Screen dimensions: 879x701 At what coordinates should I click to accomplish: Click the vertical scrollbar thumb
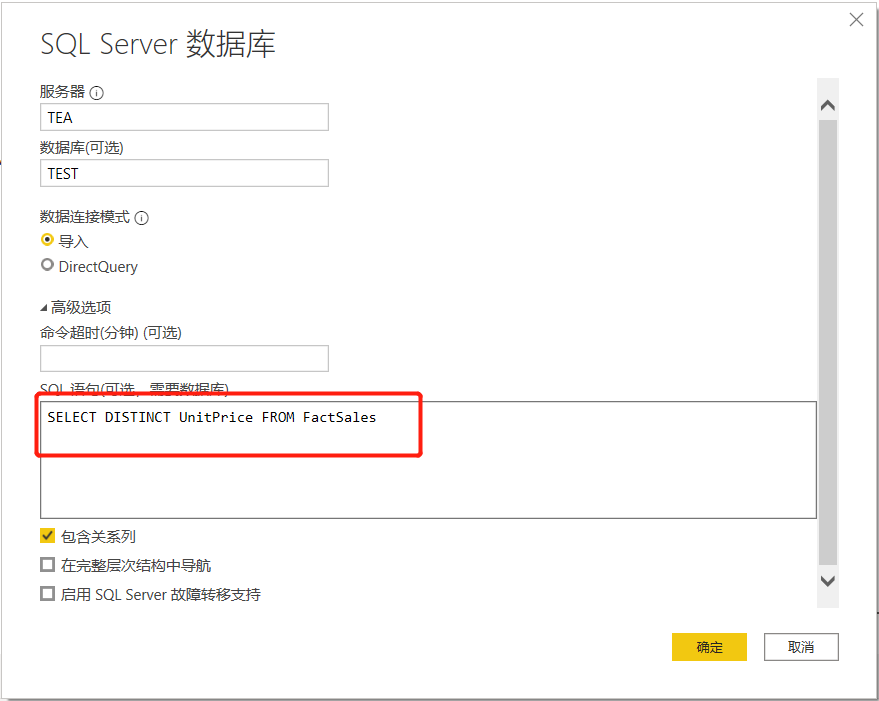[827, 342]
